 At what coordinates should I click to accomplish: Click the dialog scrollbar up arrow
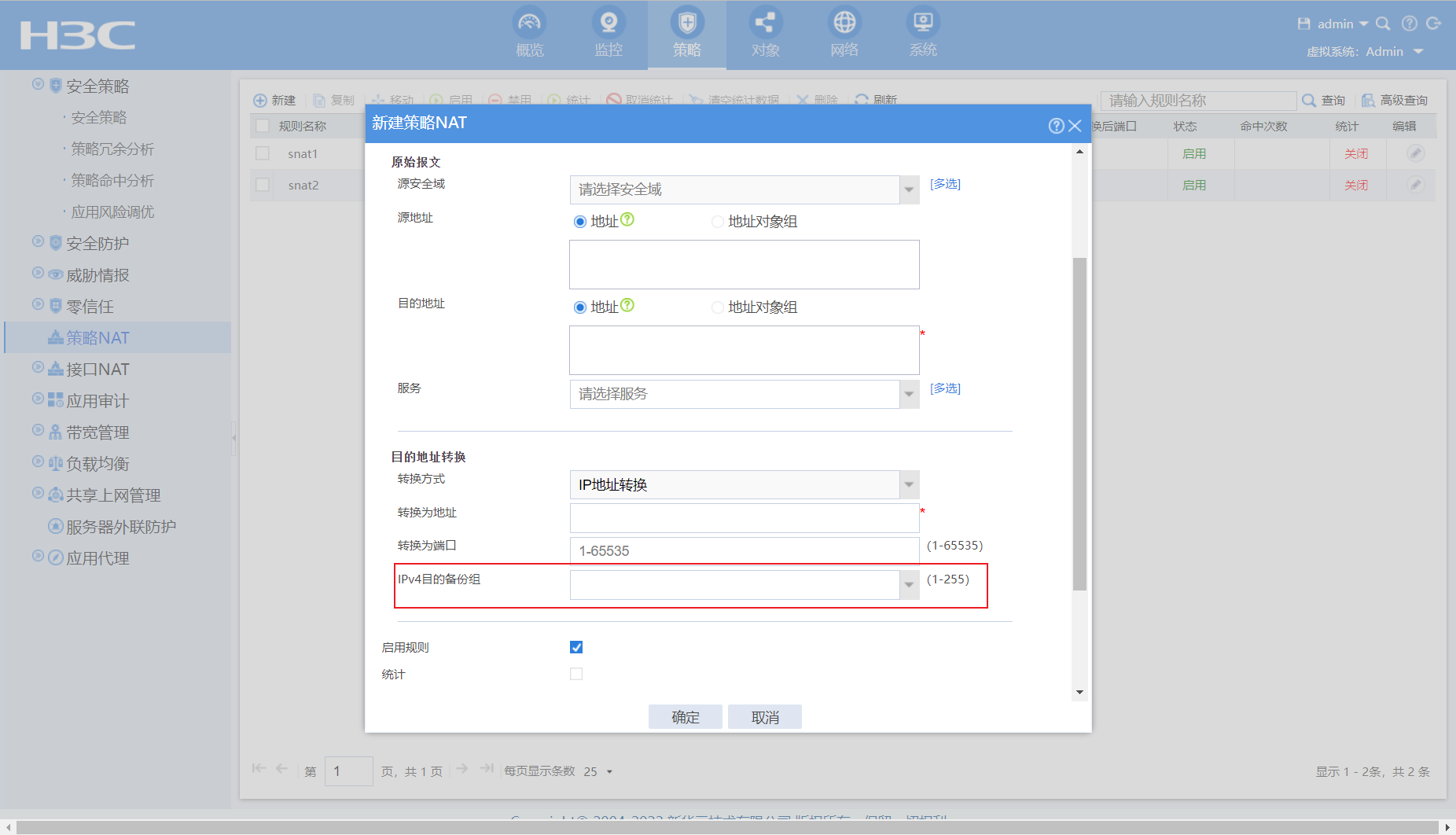coord(1080,152)
